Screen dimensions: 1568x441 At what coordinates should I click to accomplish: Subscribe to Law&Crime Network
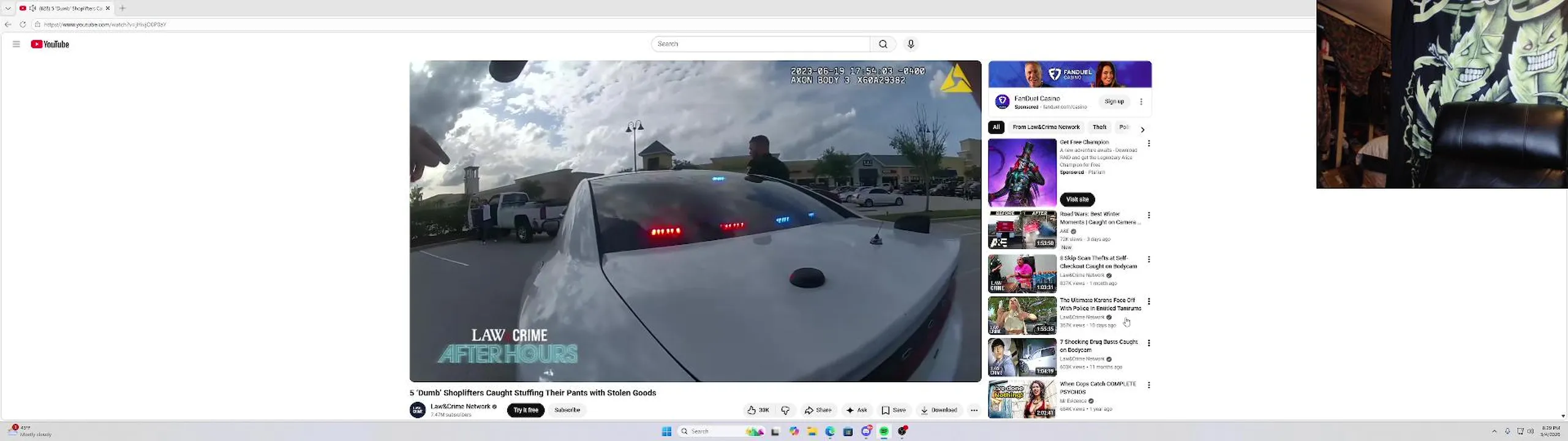[567, 410]
